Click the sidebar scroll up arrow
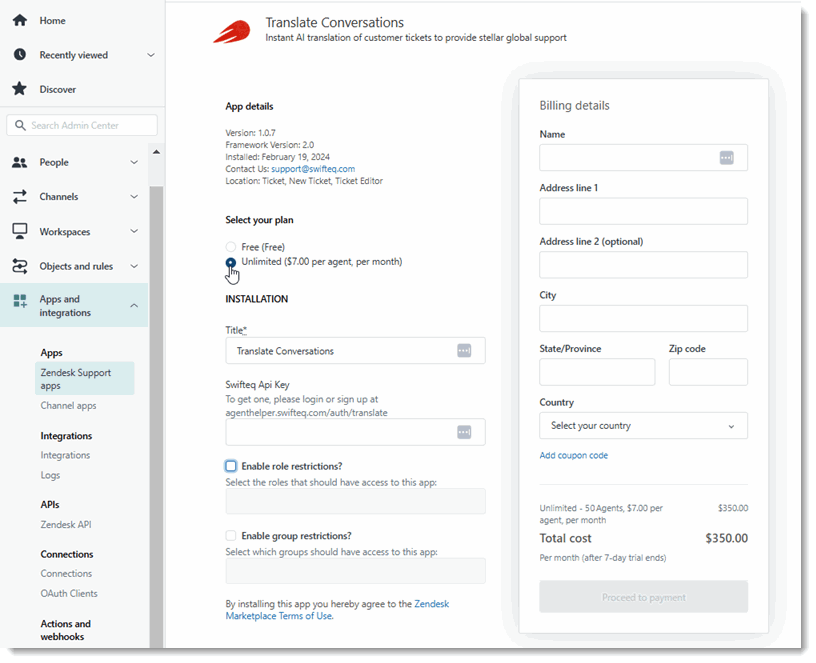This screenshot has width=816, height=663. pyautogui.click(x=156, y=152)
